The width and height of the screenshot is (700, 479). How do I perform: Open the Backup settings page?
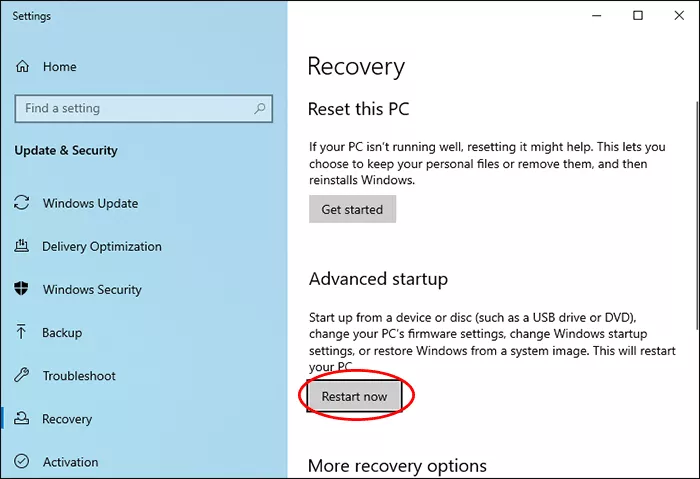[62, 332]
